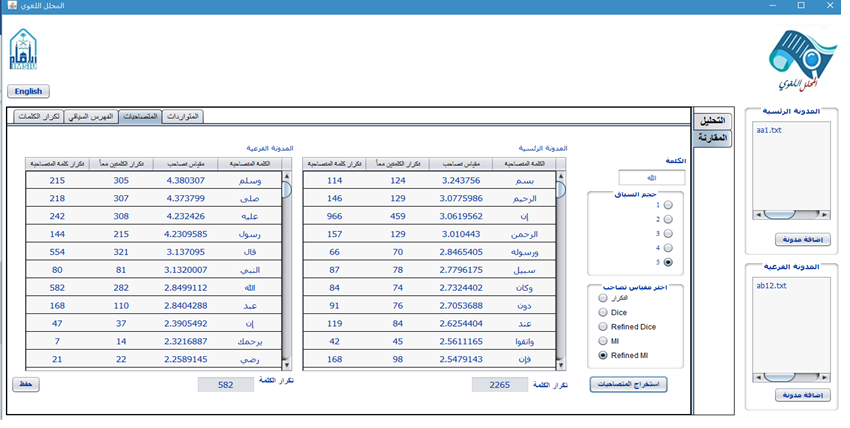The height and width of the screenshot is (428, 850).
Task: Select the value 3.0619562 cell
Action: click(461, 216)
